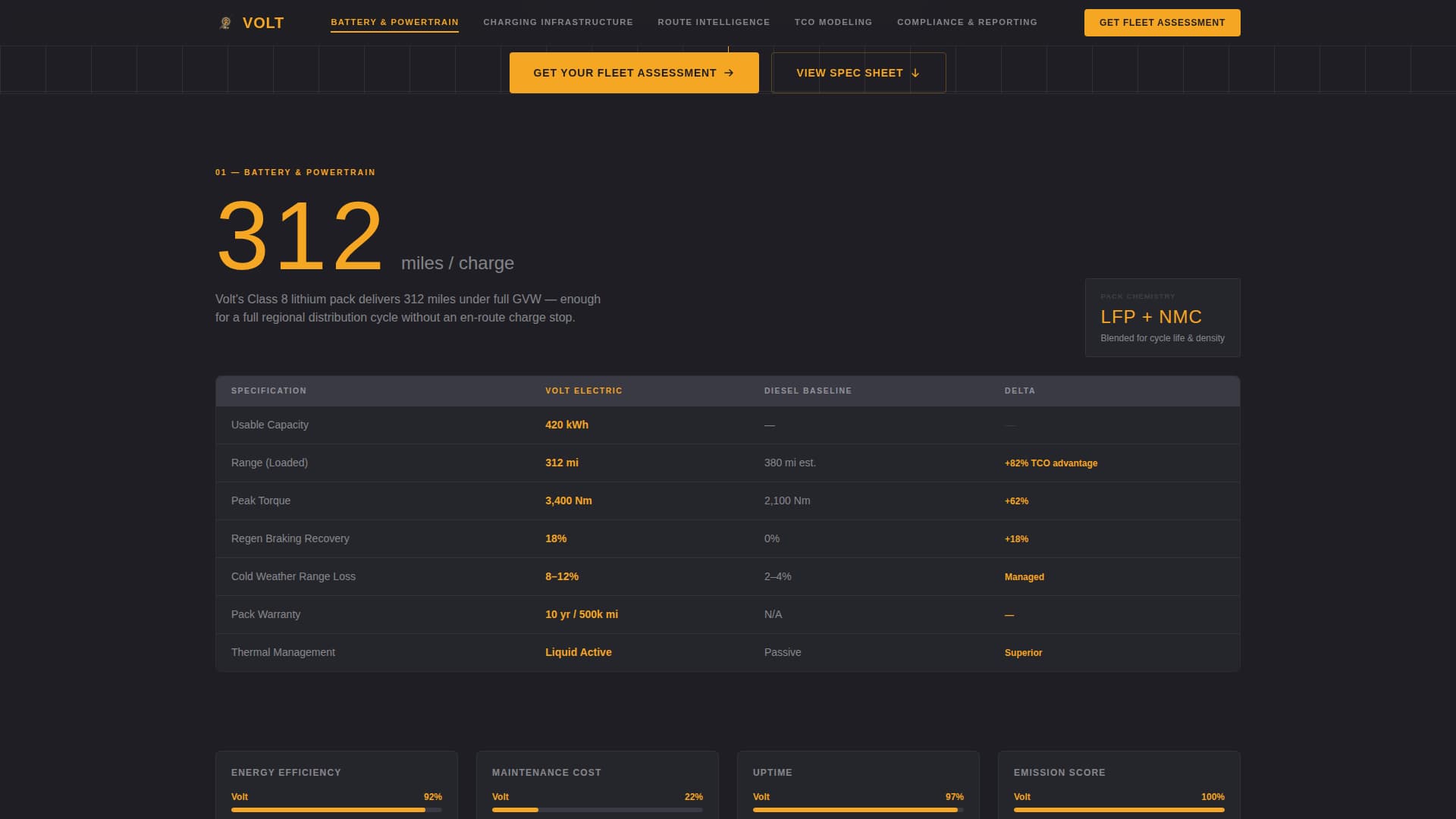Select the Pack Warranty row label
The height and width of the screenshot is (819, 1456).
click(x=265, y=614)
